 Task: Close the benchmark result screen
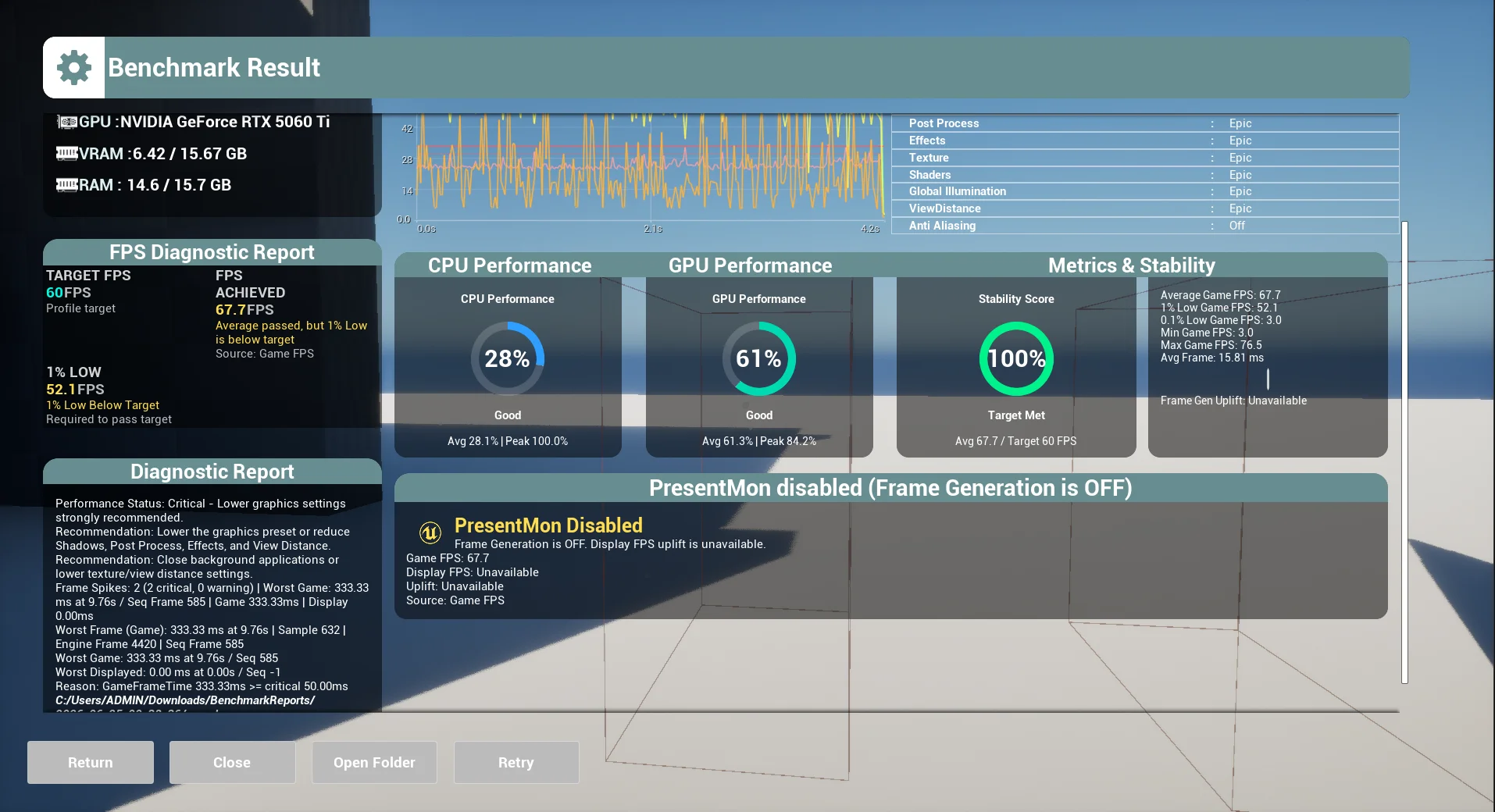[x=232, y=762]
